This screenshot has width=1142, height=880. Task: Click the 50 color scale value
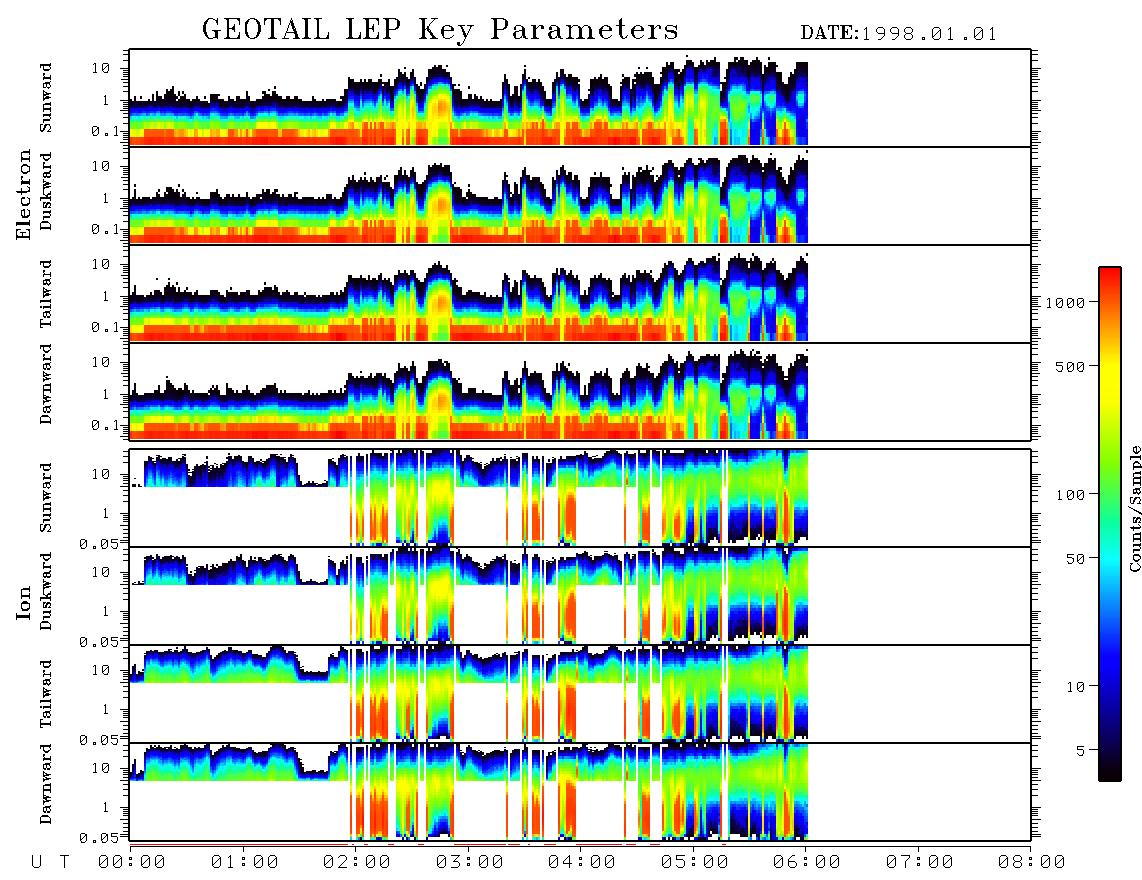(x=1076, y=559)
